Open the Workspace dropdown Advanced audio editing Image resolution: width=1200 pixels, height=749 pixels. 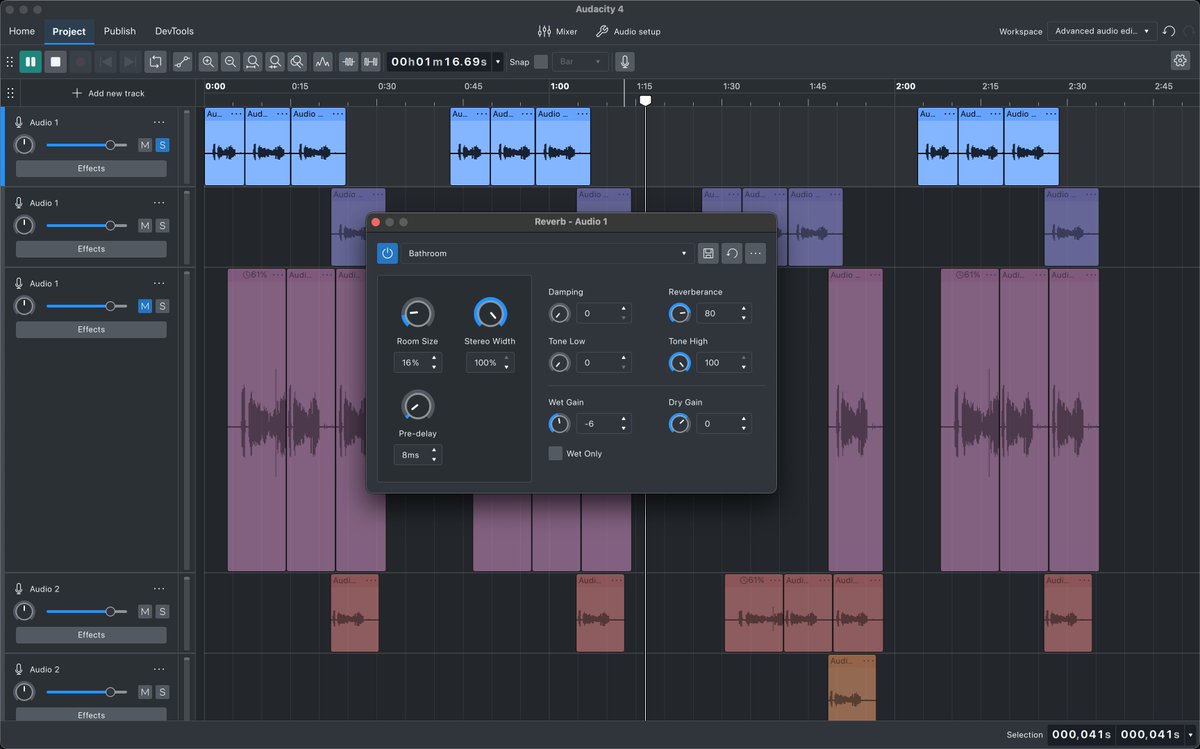coord(1102,31)
